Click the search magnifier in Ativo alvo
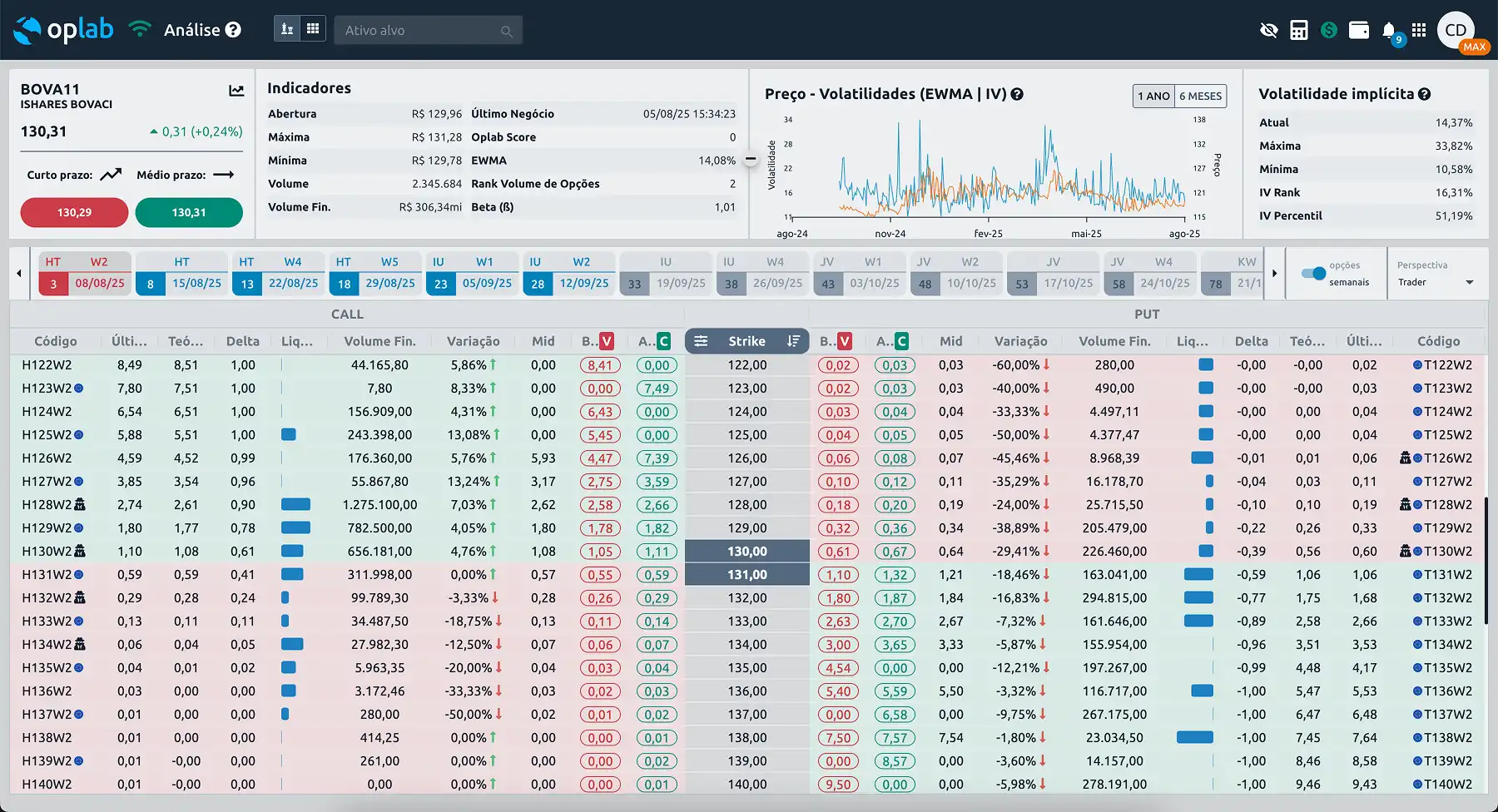Screen dimensions: 1498x812 click(506, 31)
